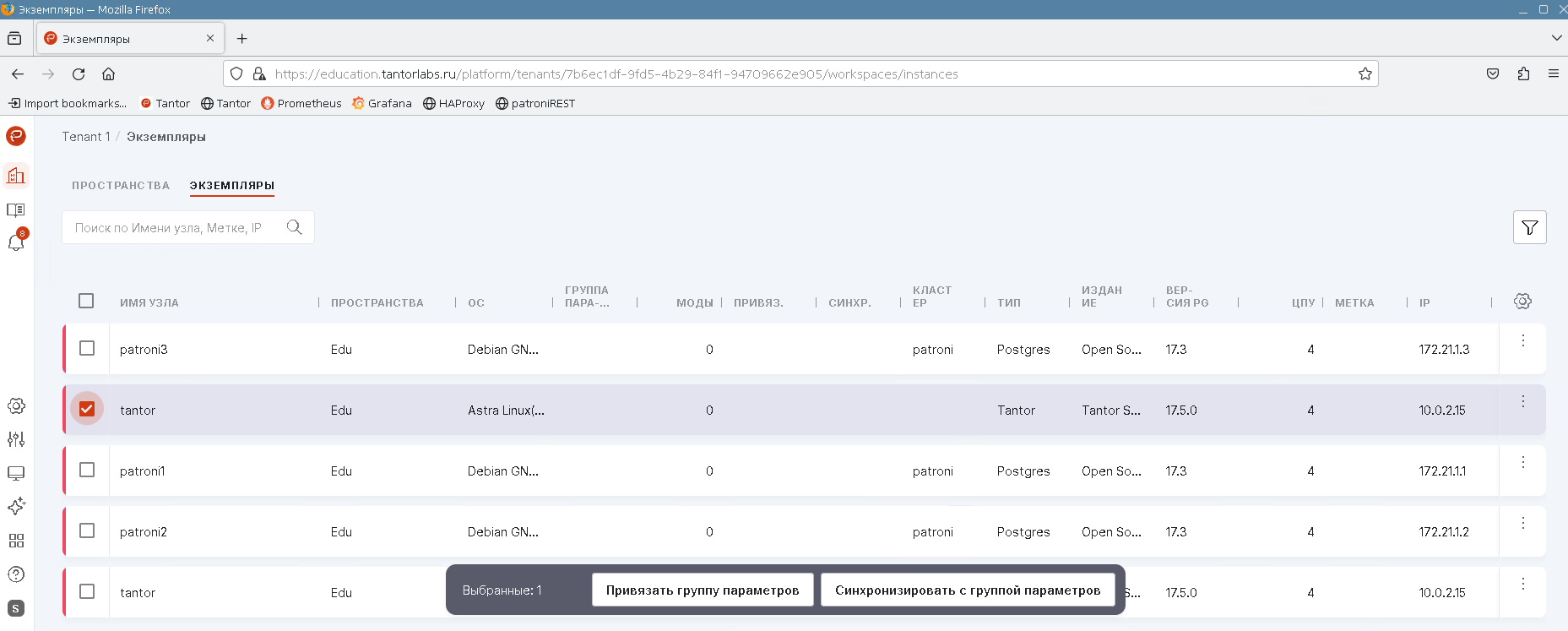Open sidebar sliders configuration icon
The height and width of the screenshot is (631, 1568).
tap(16, 439)
